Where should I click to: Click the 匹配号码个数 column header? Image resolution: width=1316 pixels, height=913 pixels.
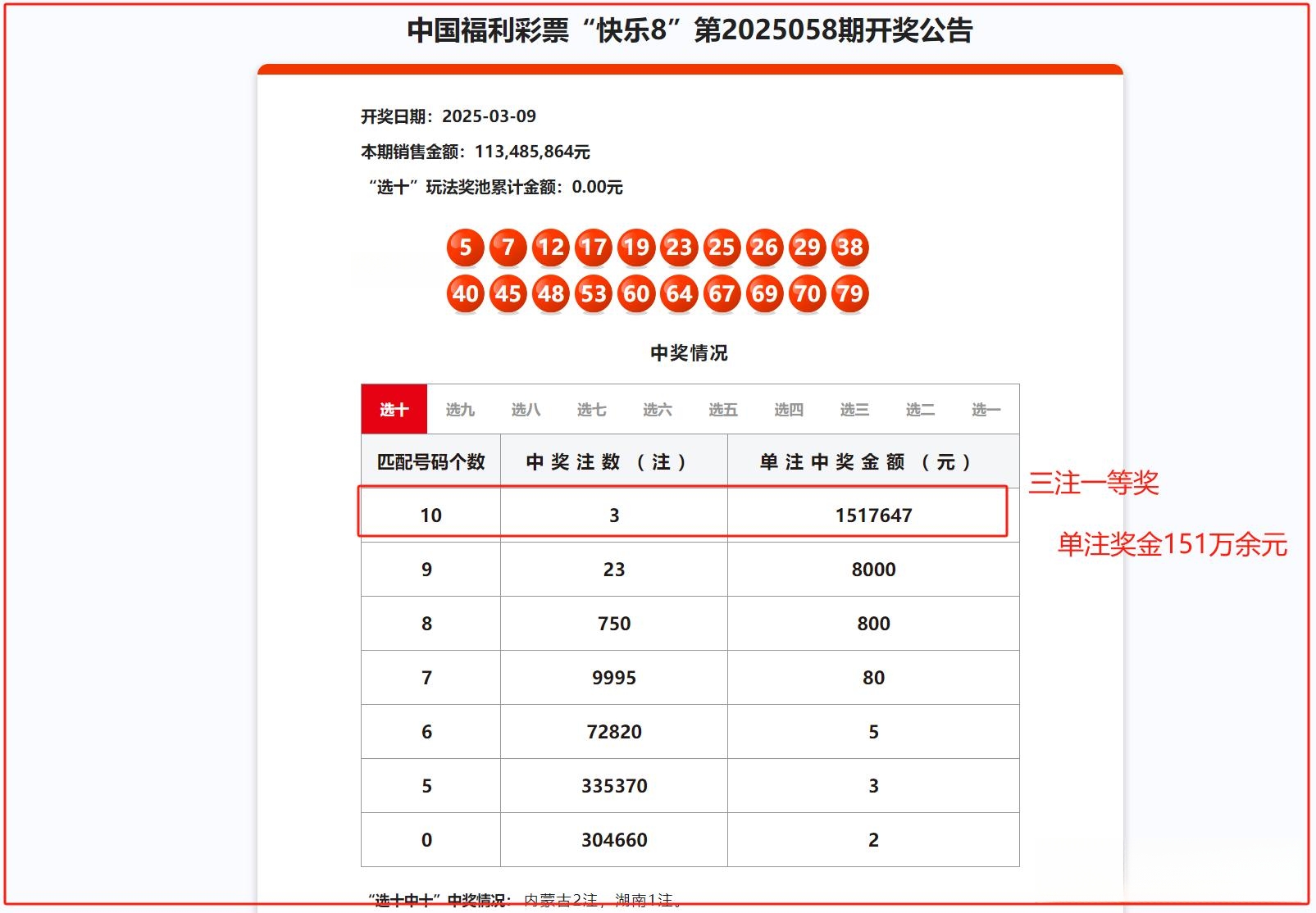pyautogui.click(x=431, y=461)
